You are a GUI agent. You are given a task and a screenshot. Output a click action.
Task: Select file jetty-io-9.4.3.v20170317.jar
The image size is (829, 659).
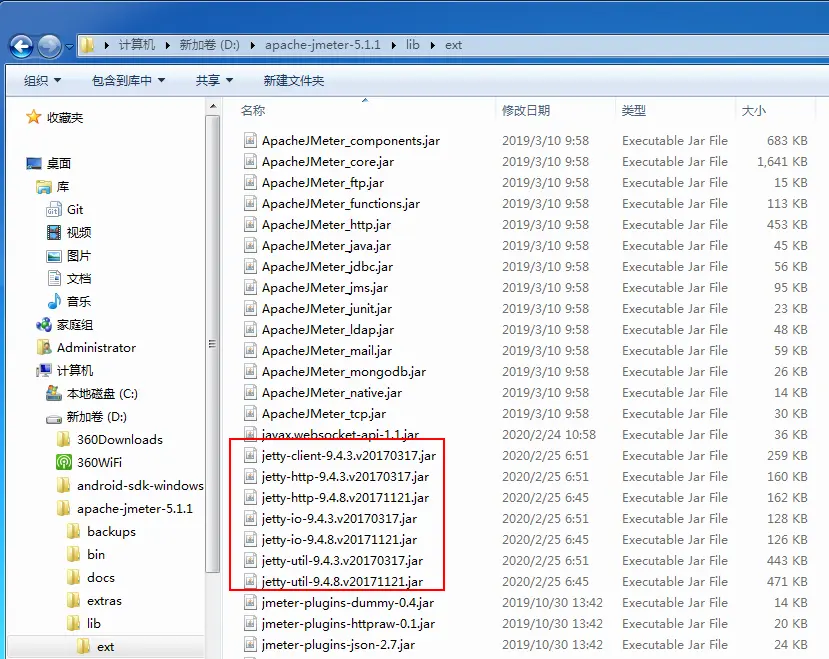click(339, 519)
